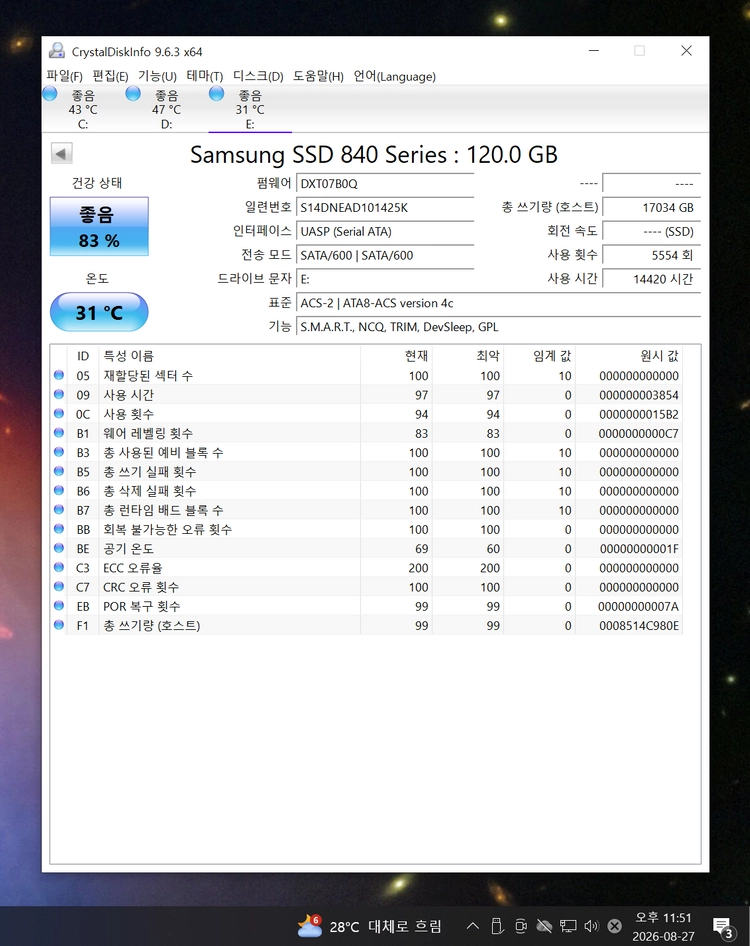Click the power on hours 14420 시간
Image resolution: width=750 pixels, height=946 pixels.
[x=652, y=279]
